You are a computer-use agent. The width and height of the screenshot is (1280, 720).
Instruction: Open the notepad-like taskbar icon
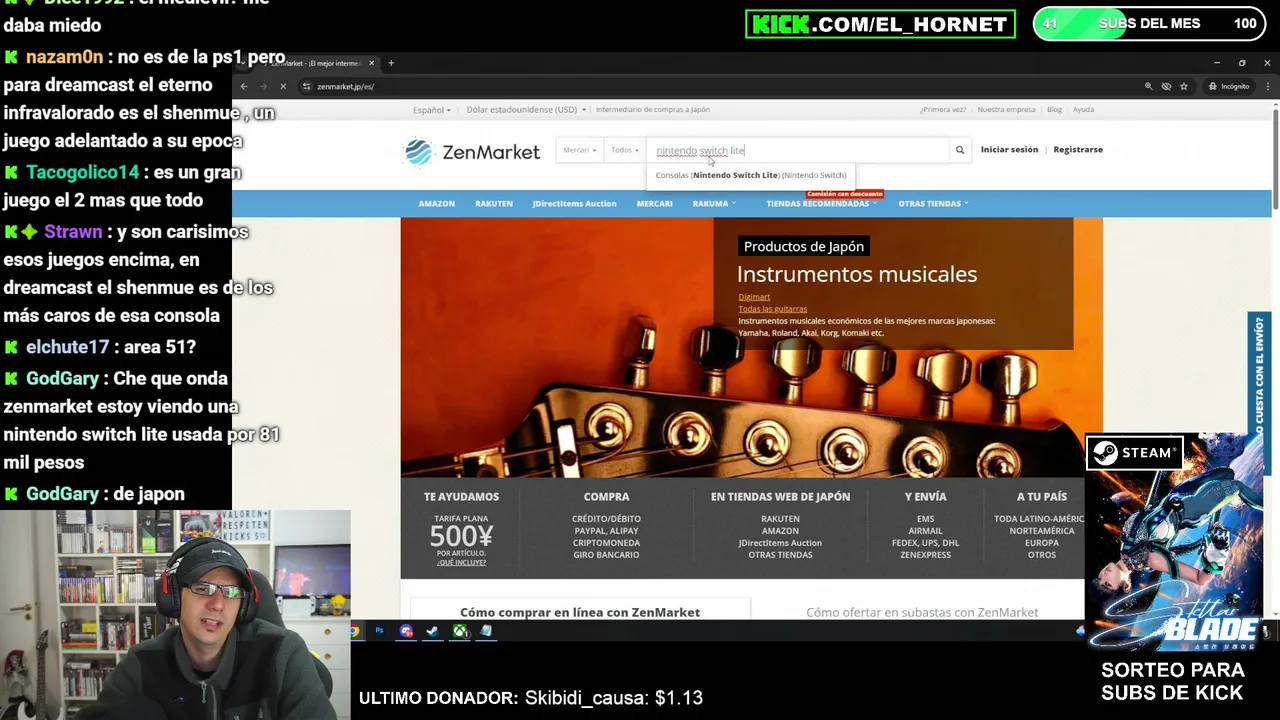click(486, 631)
